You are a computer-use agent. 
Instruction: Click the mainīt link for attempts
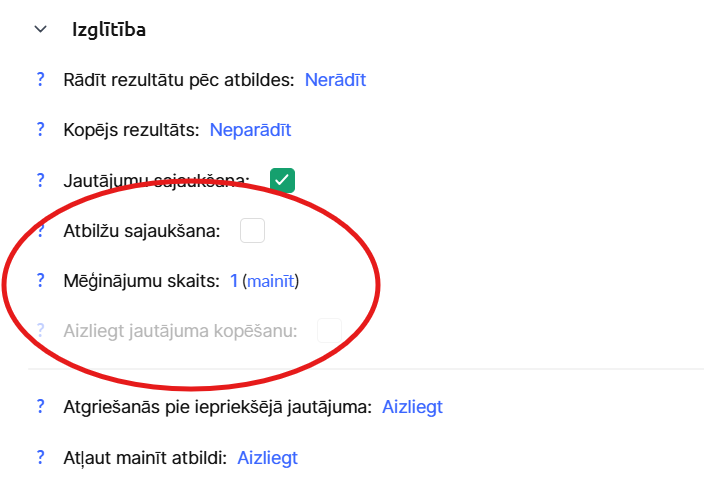coord(271,281)
